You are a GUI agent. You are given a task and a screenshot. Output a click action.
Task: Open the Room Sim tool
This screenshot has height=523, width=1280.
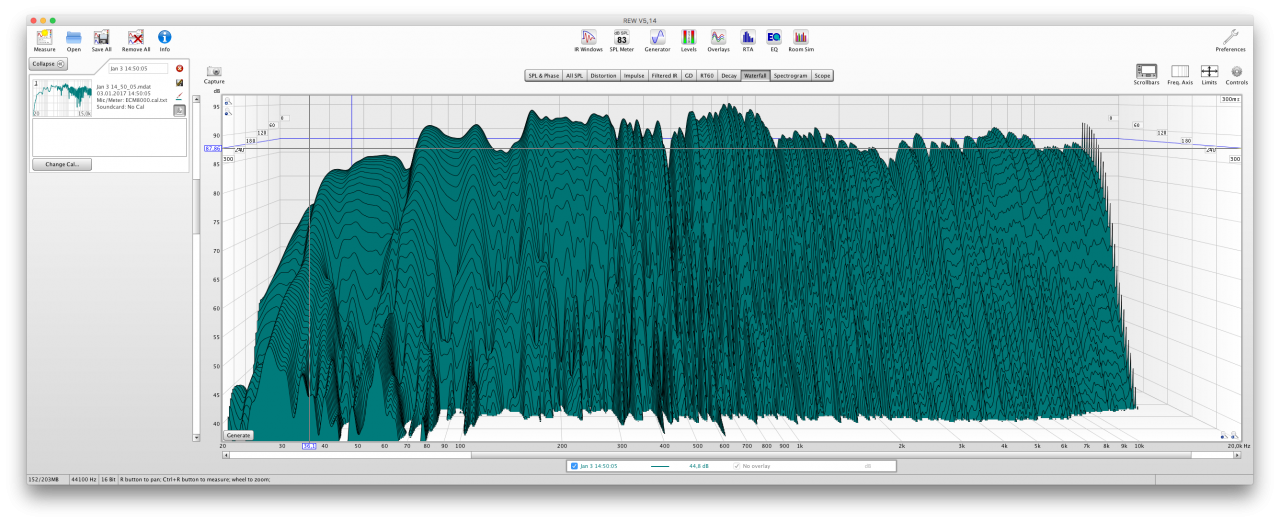[x=801, y=38]
